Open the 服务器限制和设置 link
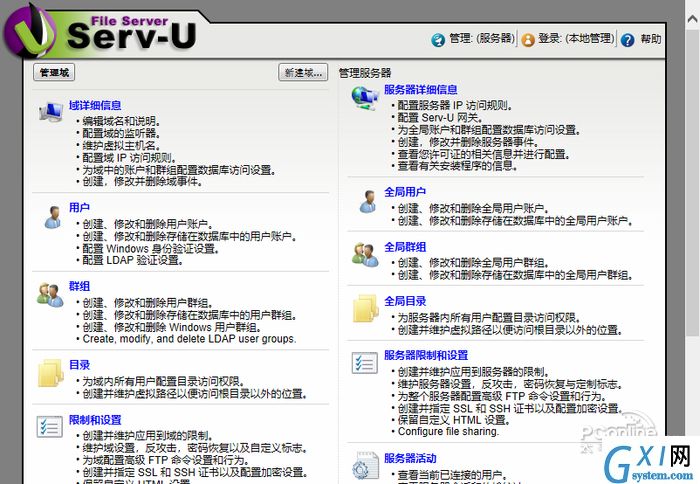 tap(426, 355)
